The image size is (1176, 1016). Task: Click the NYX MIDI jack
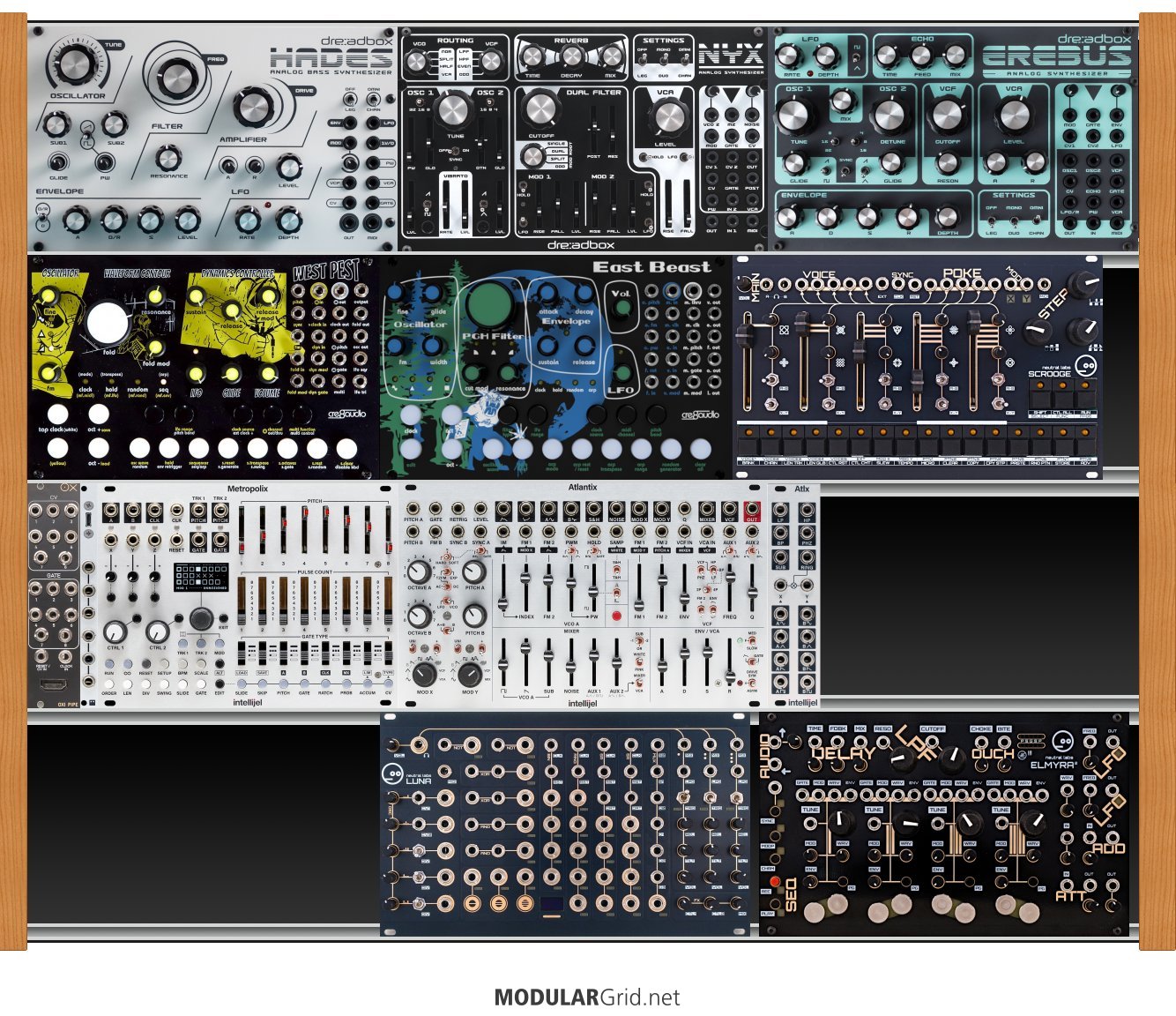coord(752,221)
